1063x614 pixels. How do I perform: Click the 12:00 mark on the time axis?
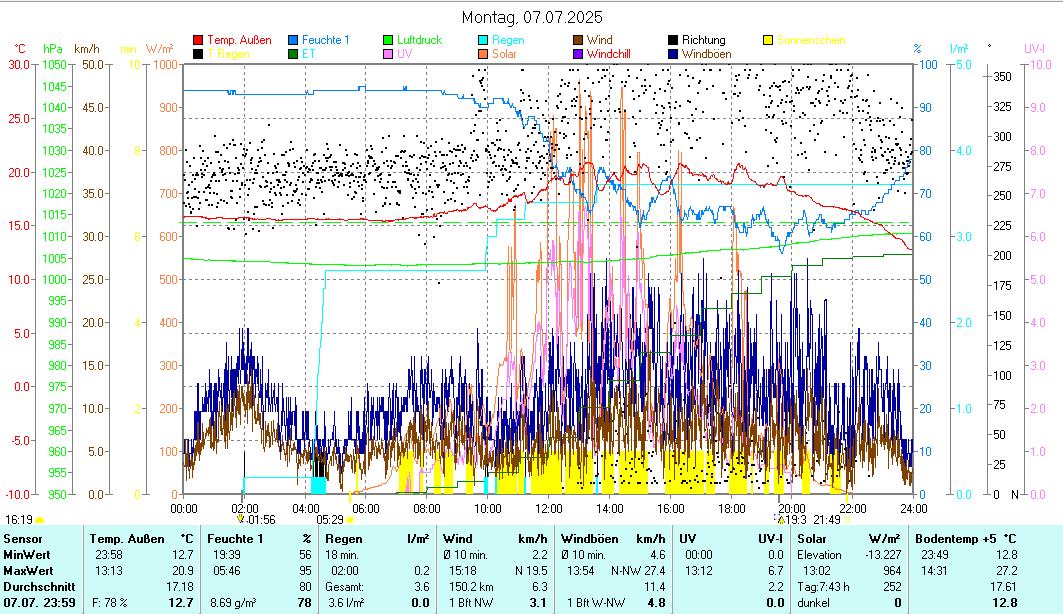coord(548,507)
